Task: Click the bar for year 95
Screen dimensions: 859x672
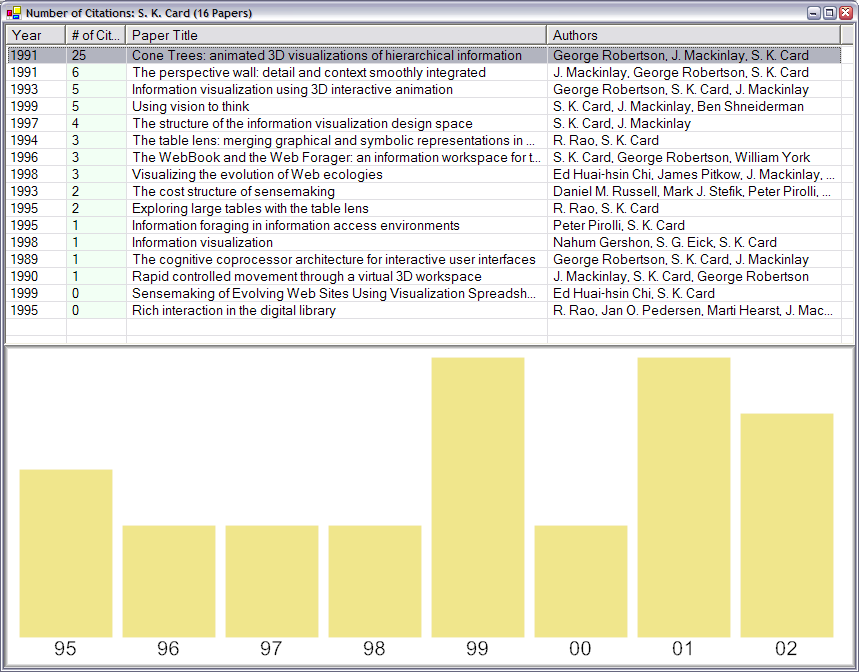Action: [x=66, y=553]
